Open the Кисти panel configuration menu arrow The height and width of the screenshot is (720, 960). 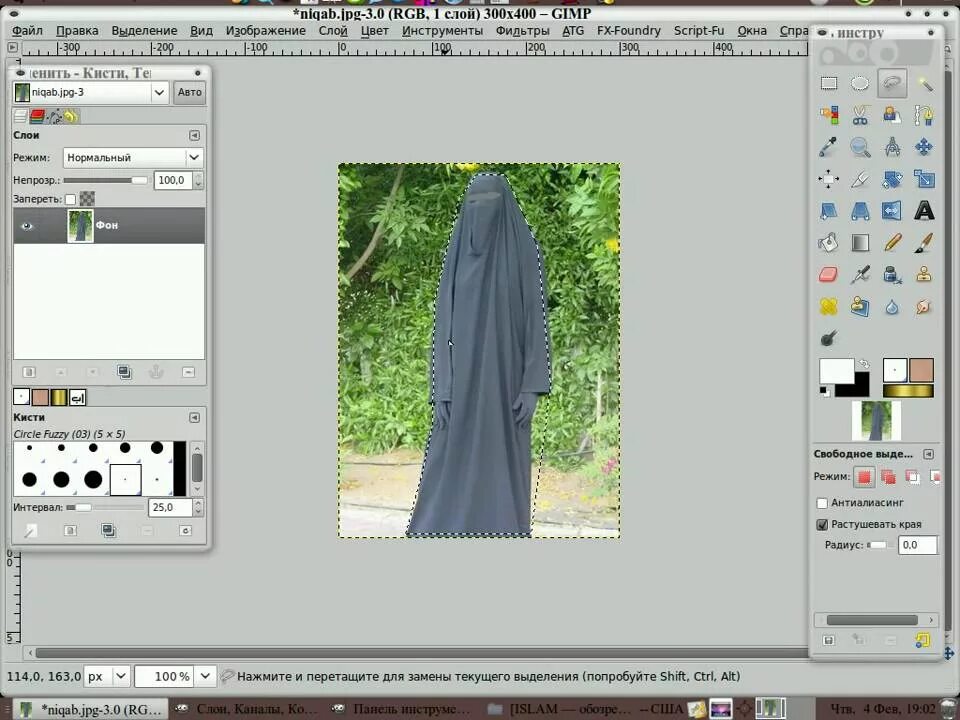tap(194, 418)
